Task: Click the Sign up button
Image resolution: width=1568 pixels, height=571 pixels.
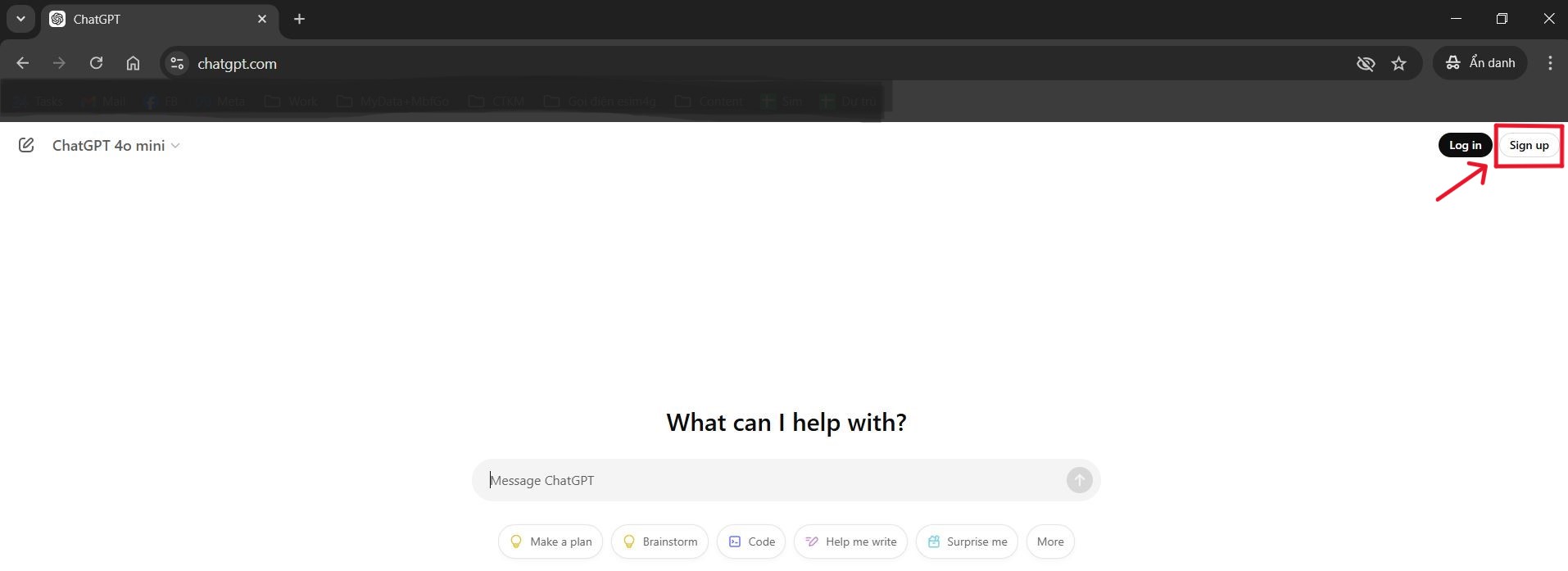Action: 1529,145
